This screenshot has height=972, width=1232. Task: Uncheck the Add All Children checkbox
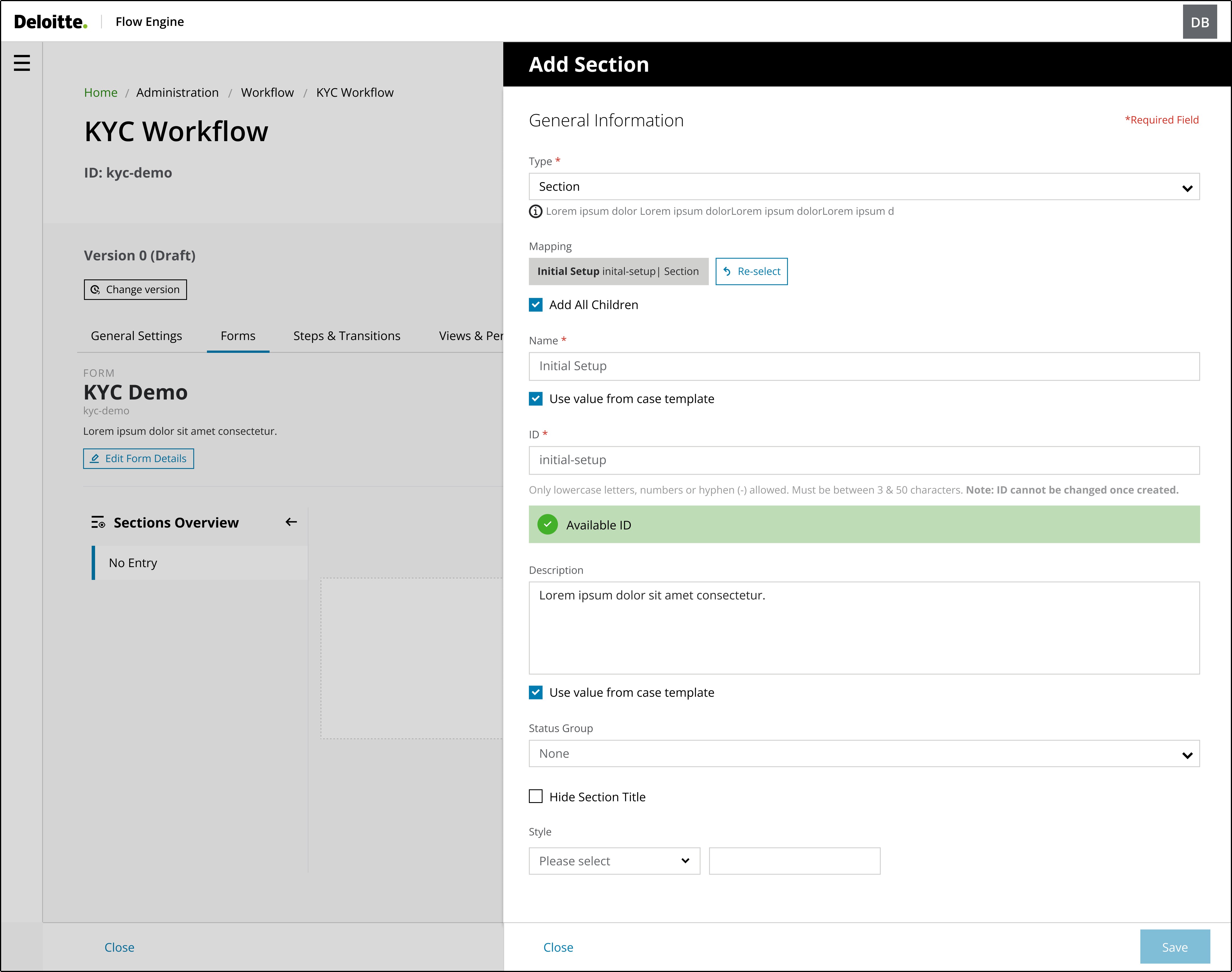536,305
